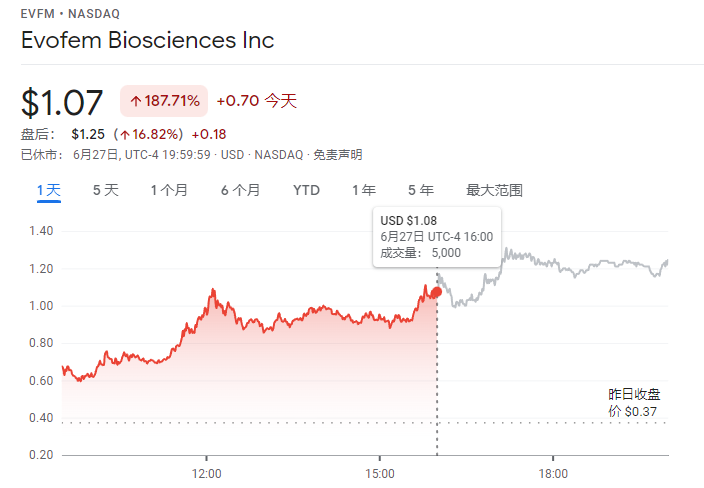Select the 1天 time range tab
704x488 pixels.
click(x=49, y=190)
